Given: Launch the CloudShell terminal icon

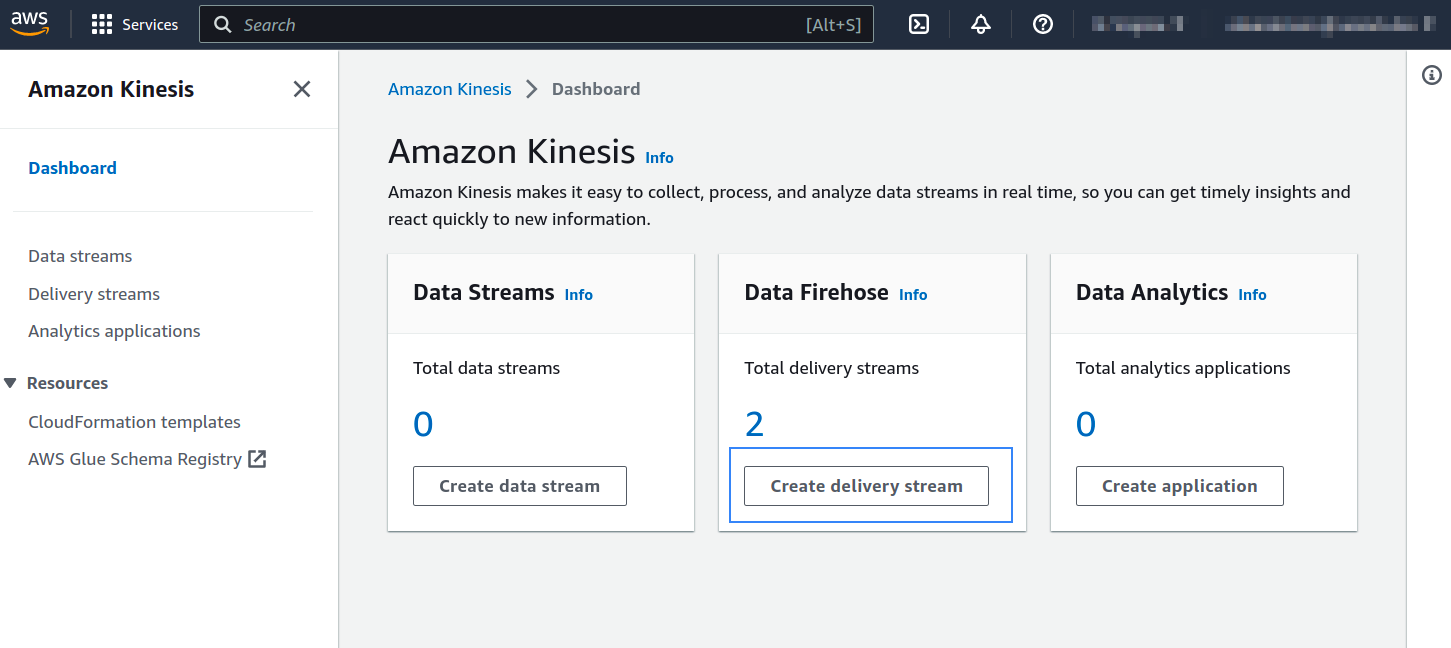Looking at the screenshot, I should [919, 25].
